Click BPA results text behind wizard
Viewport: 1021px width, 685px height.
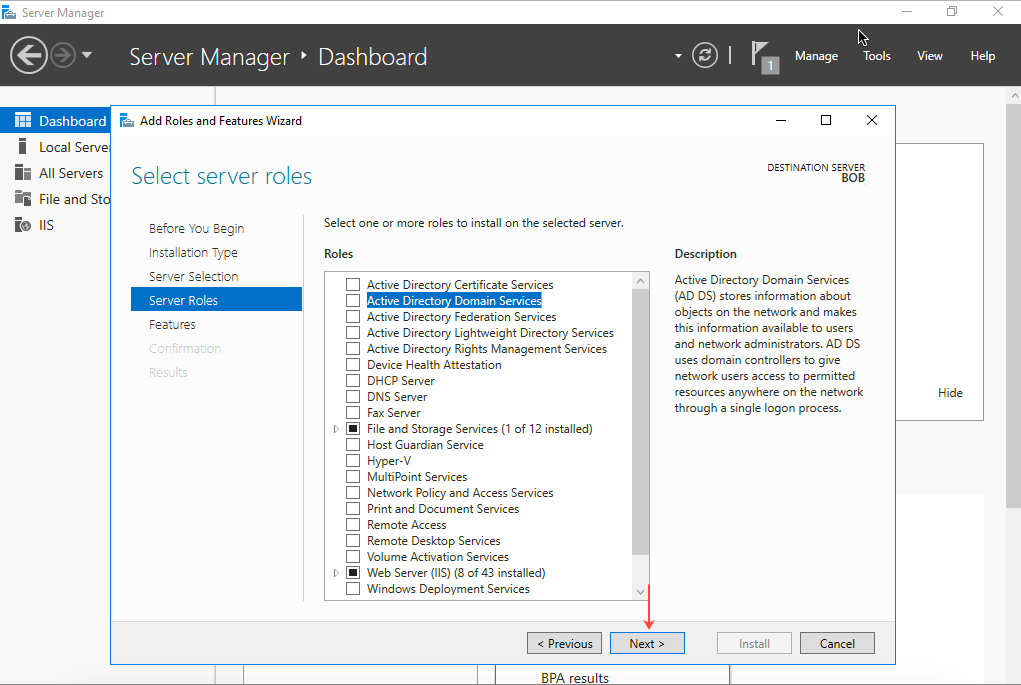pyautogui.click(x=575, y=678)
